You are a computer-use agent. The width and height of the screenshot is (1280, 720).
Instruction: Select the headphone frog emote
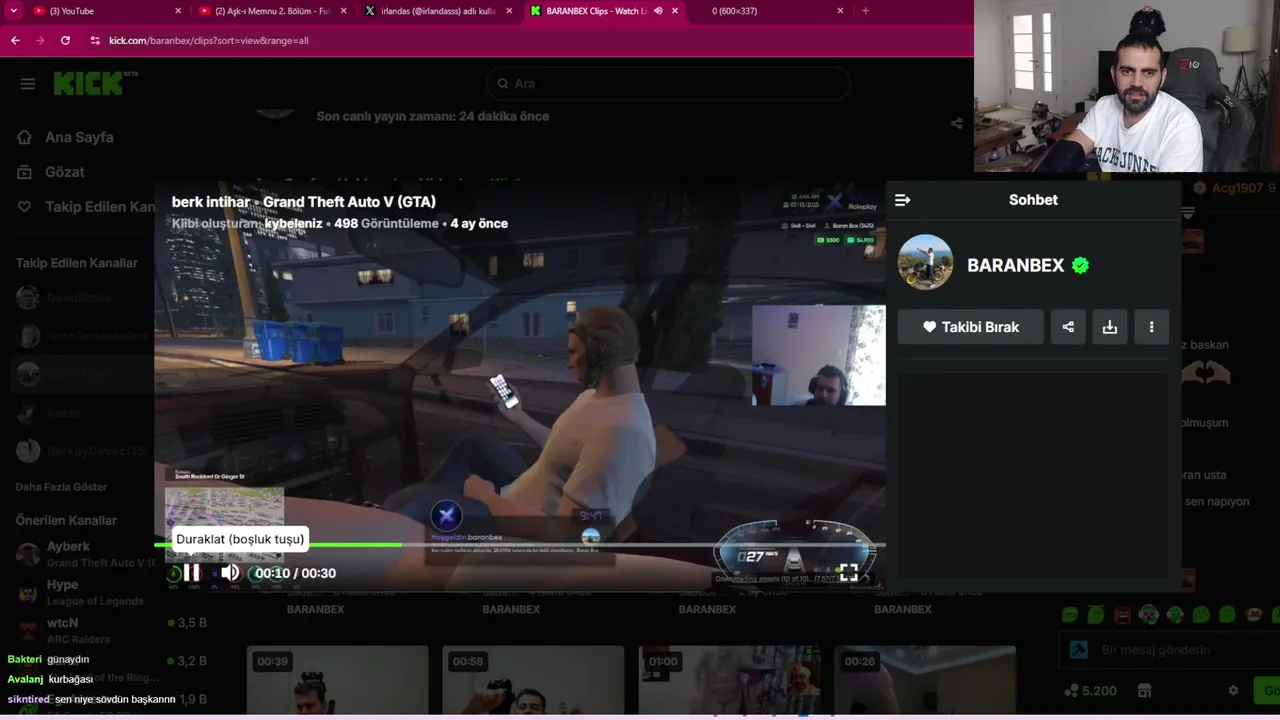pos(1148,614)
